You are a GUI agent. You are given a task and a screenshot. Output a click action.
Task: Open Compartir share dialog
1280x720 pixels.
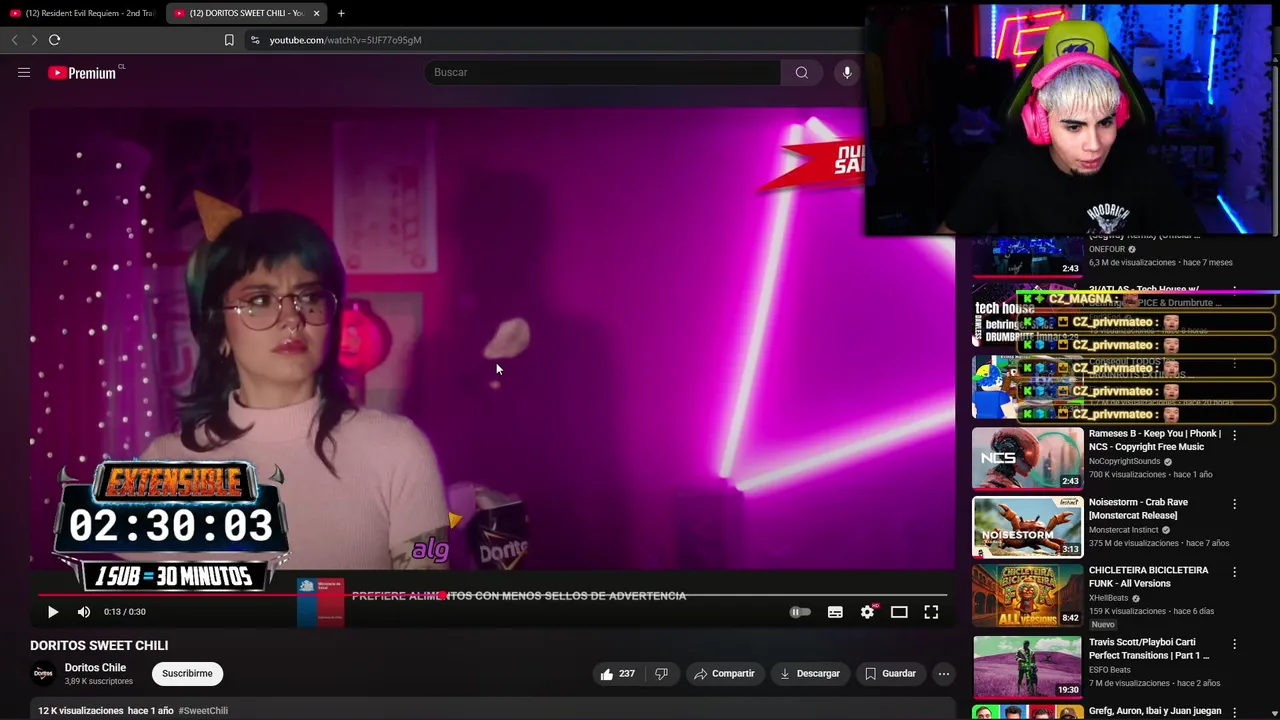coord(724,674)
